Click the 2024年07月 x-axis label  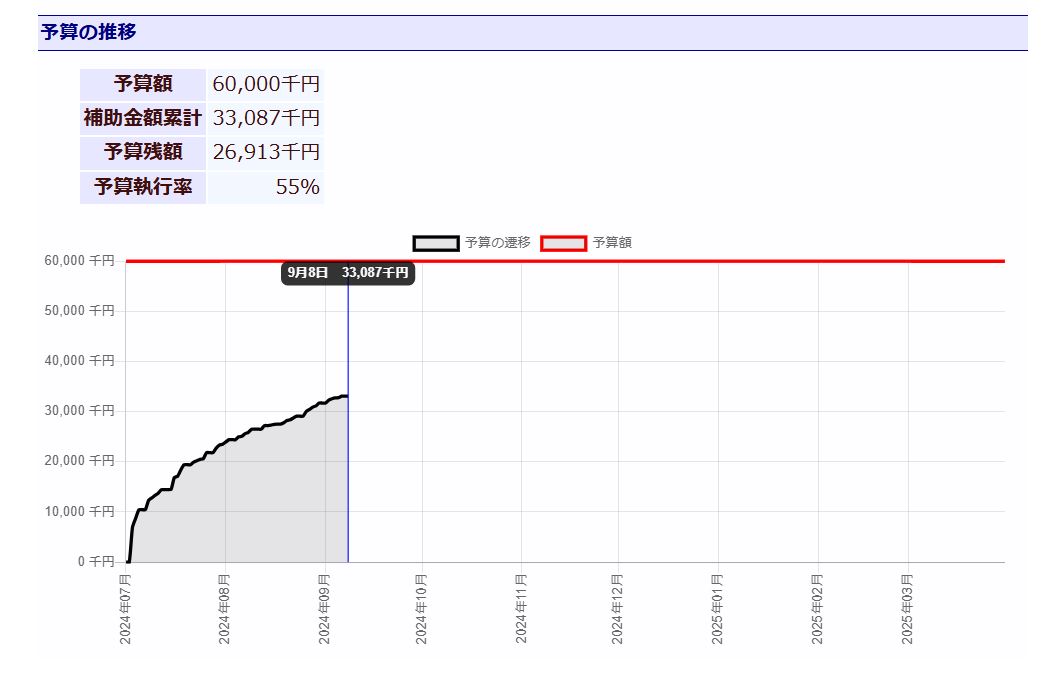click(126, 608)
